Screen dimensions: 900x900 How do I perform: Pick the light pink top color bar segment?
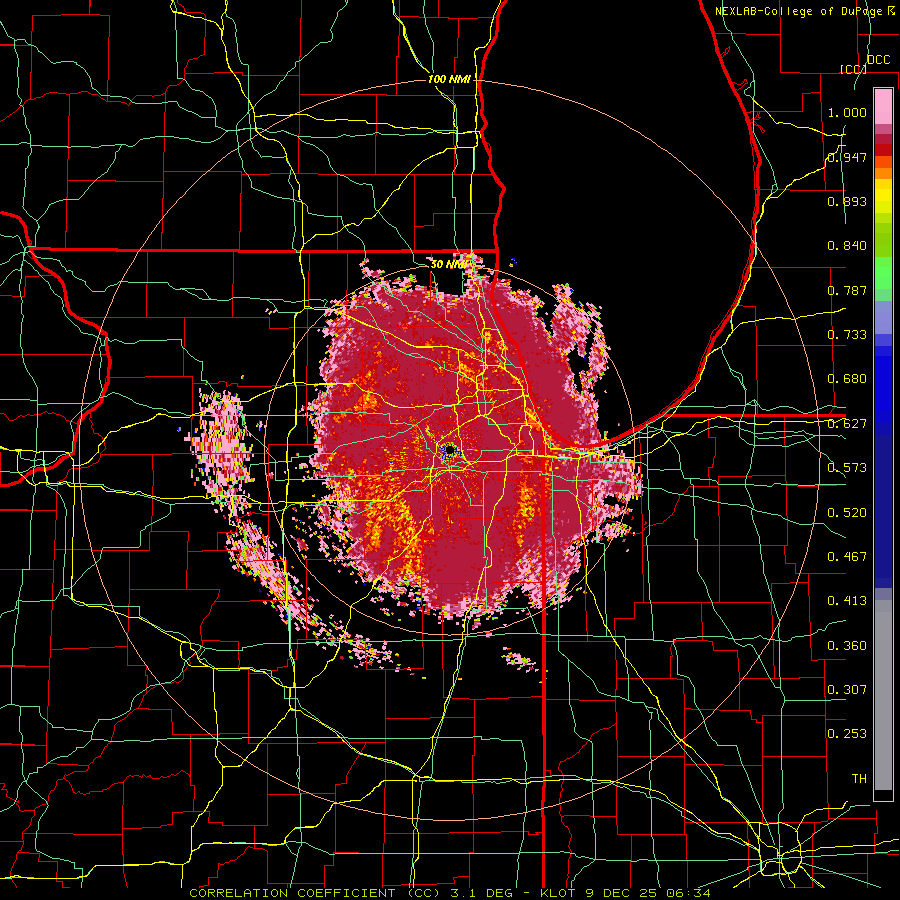[x=883, y=106]
